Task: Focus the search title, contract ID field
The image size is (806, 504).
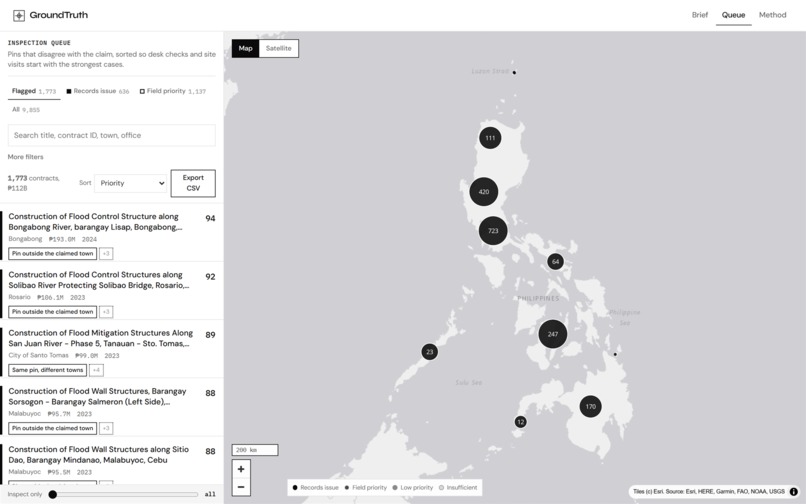Action: (x=112, y=135)
